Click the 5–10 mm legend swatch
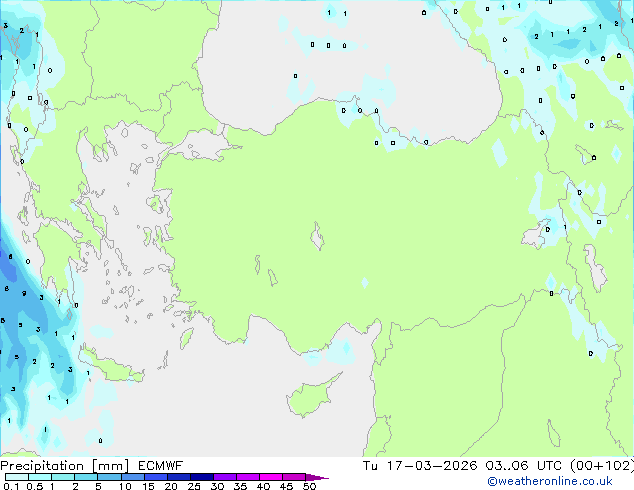 coord(109,477)
